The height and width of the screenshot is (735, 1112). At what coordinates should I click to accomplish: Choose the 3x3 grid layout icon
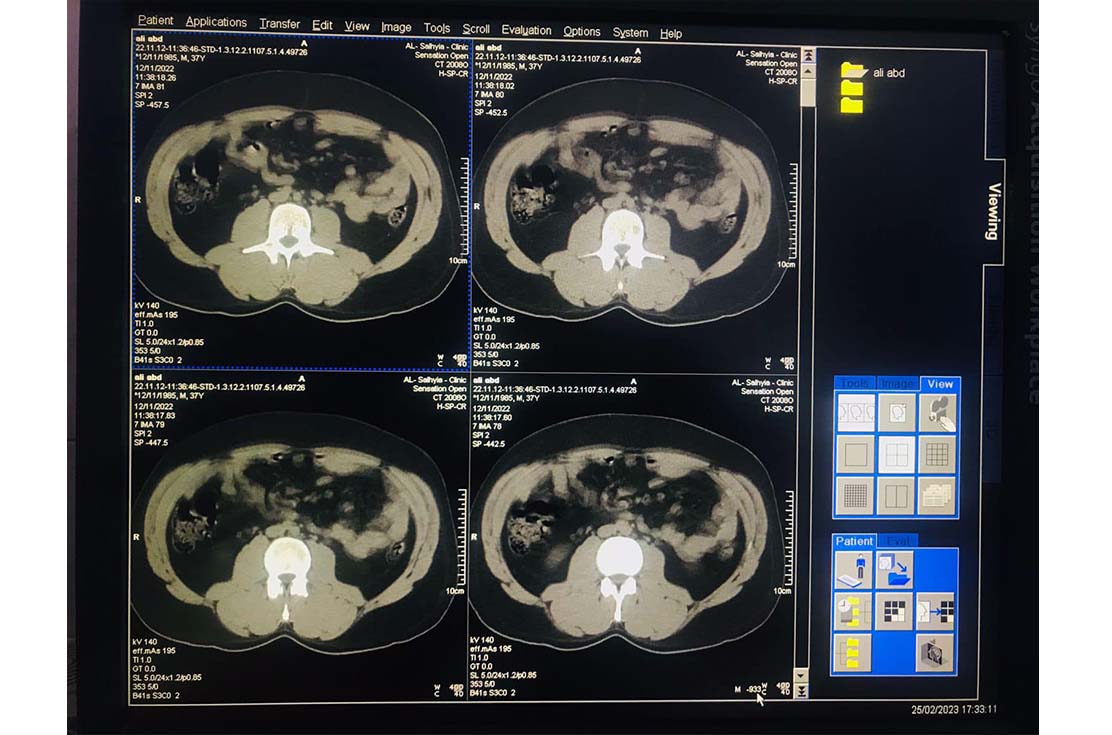[937, 454]
